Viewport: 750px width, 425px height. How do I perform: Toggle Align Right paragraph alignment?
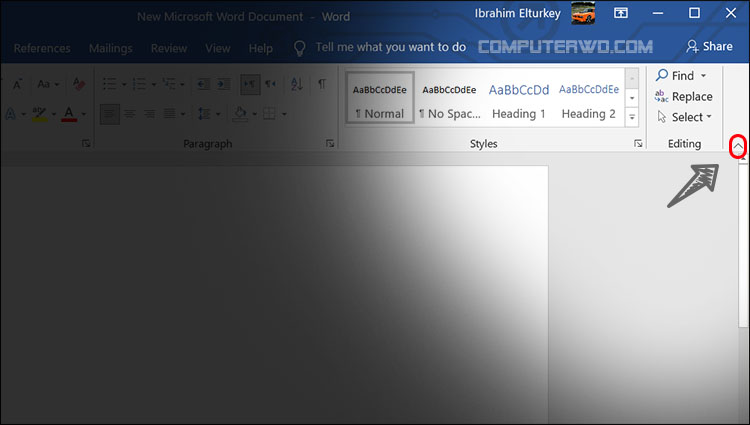coord(149,114)
